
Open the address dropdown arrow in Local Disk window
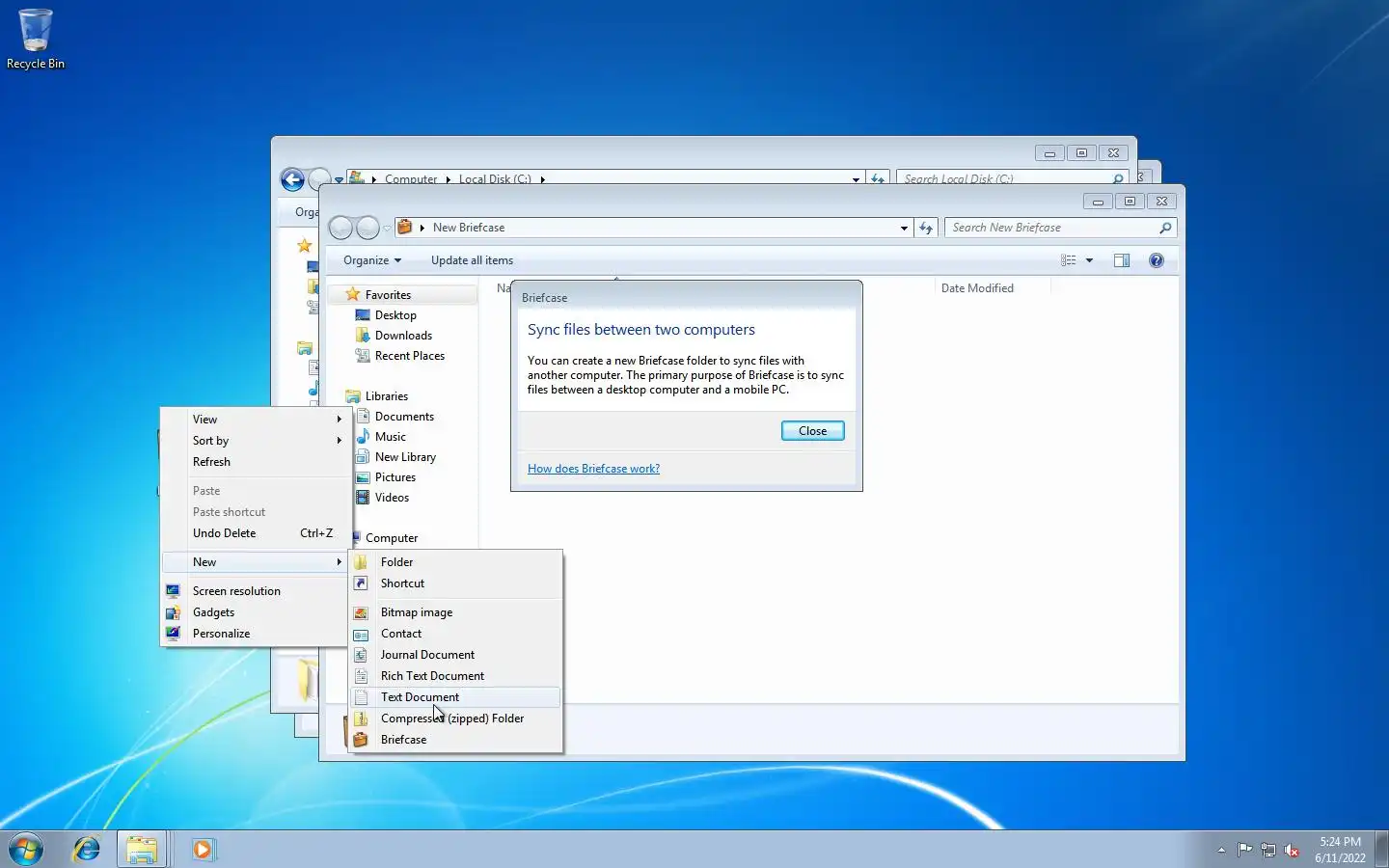(x=856, y=178)
